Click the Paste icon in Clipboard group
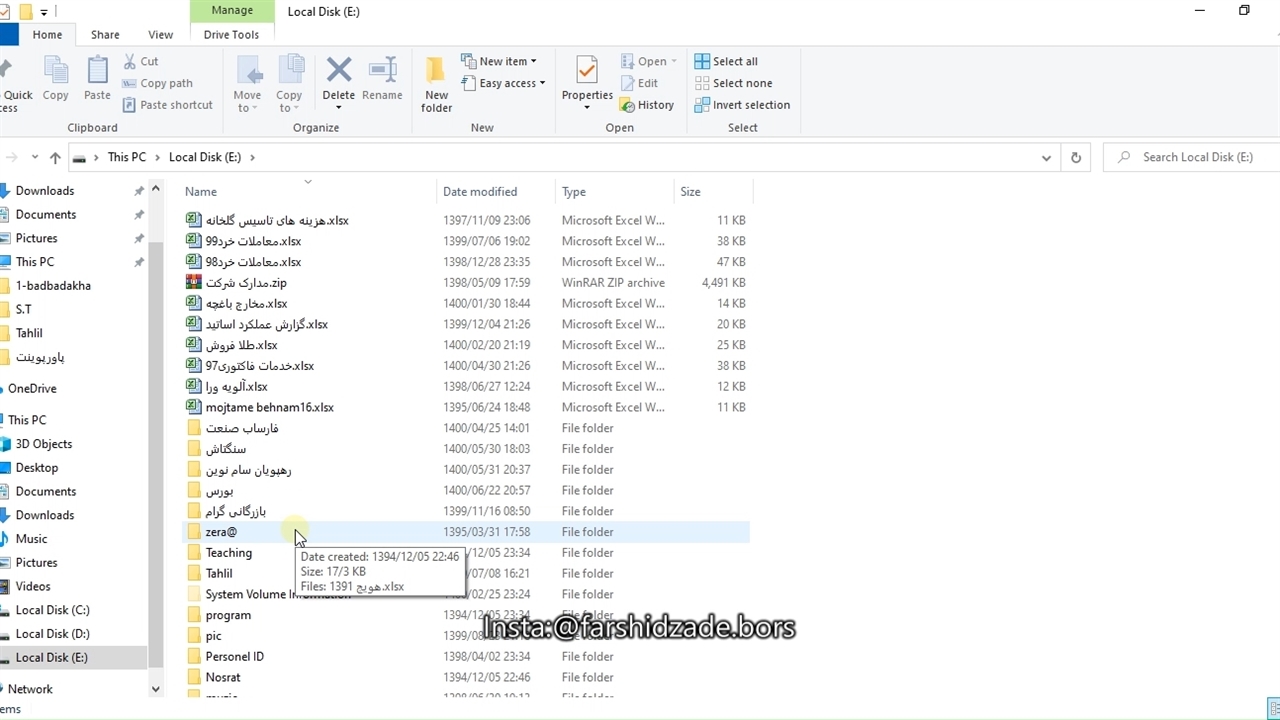 click(x=97, y=80)
